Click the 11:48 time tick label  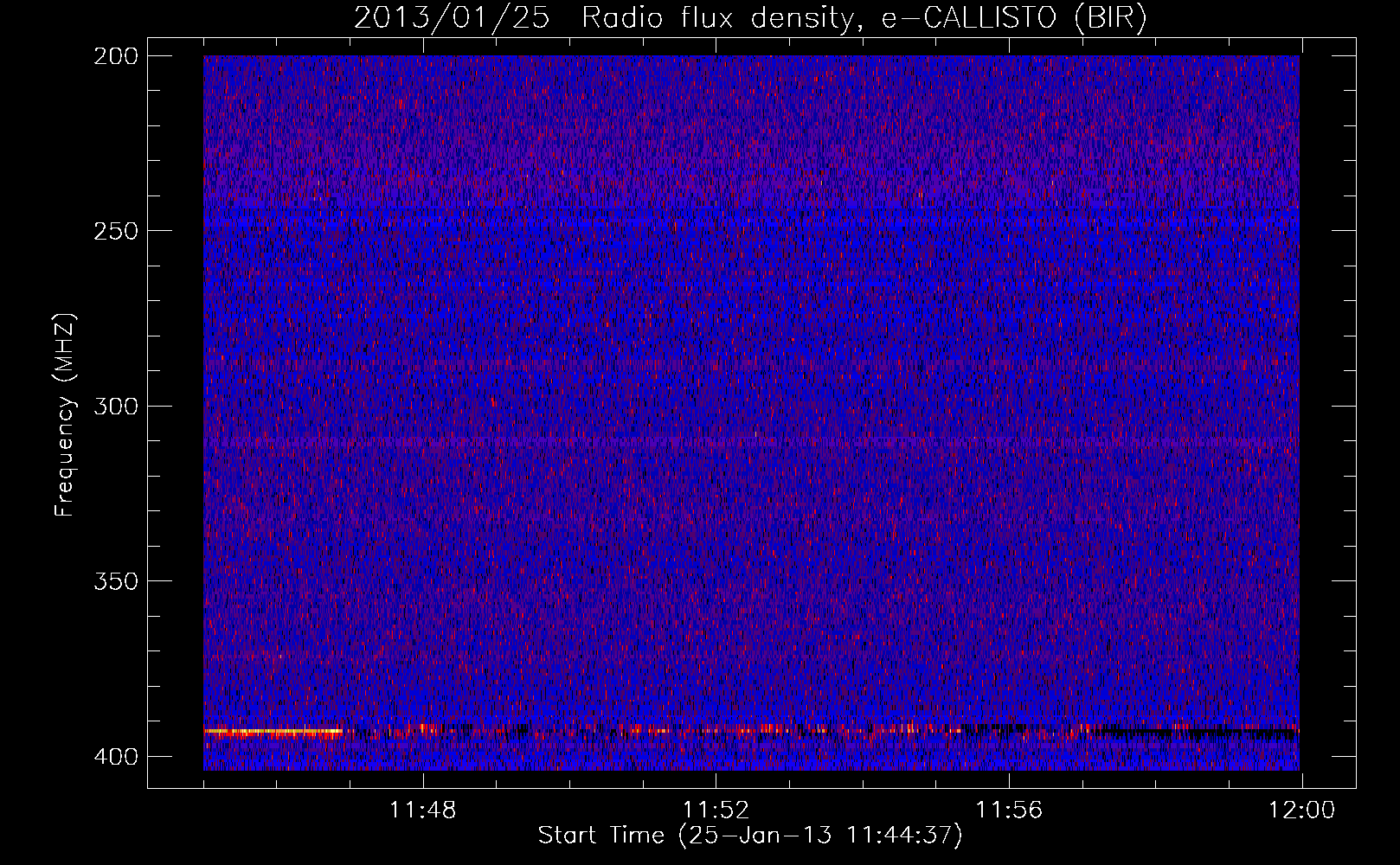point(422,811)
